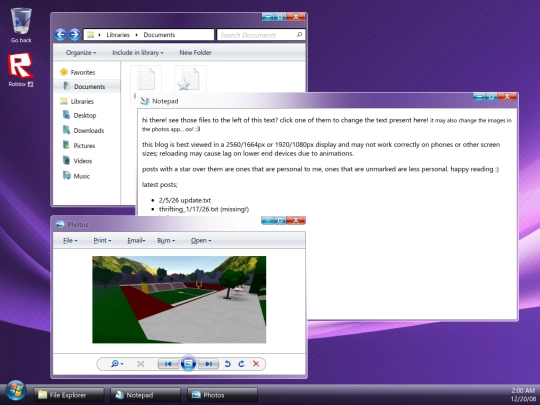Screen dimensions: 540x405
Task: Switch to Photos in the taskbar
Action: pyautogui.click(x=222, y=395)
